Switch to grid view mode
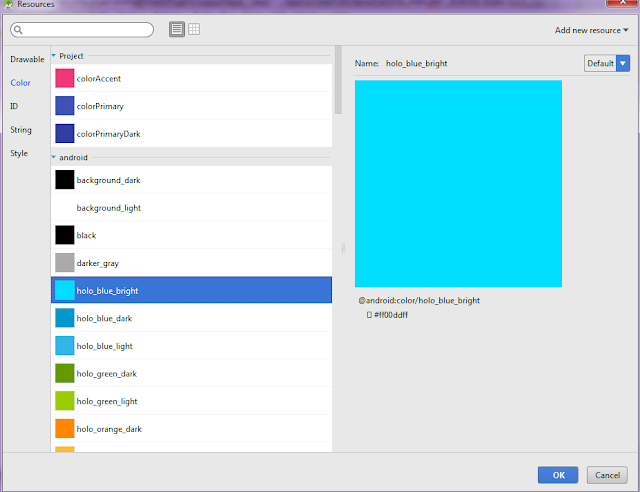640x492 pixels. point(194,29)
